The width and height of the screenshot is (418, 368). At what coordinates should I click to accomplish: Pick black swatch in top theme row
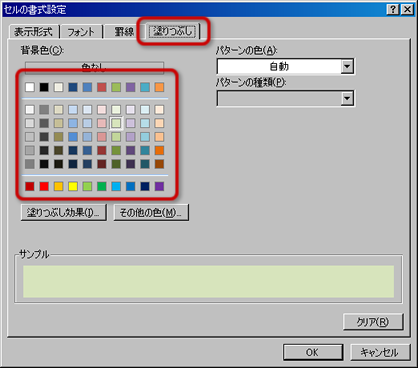click(44, 87)
